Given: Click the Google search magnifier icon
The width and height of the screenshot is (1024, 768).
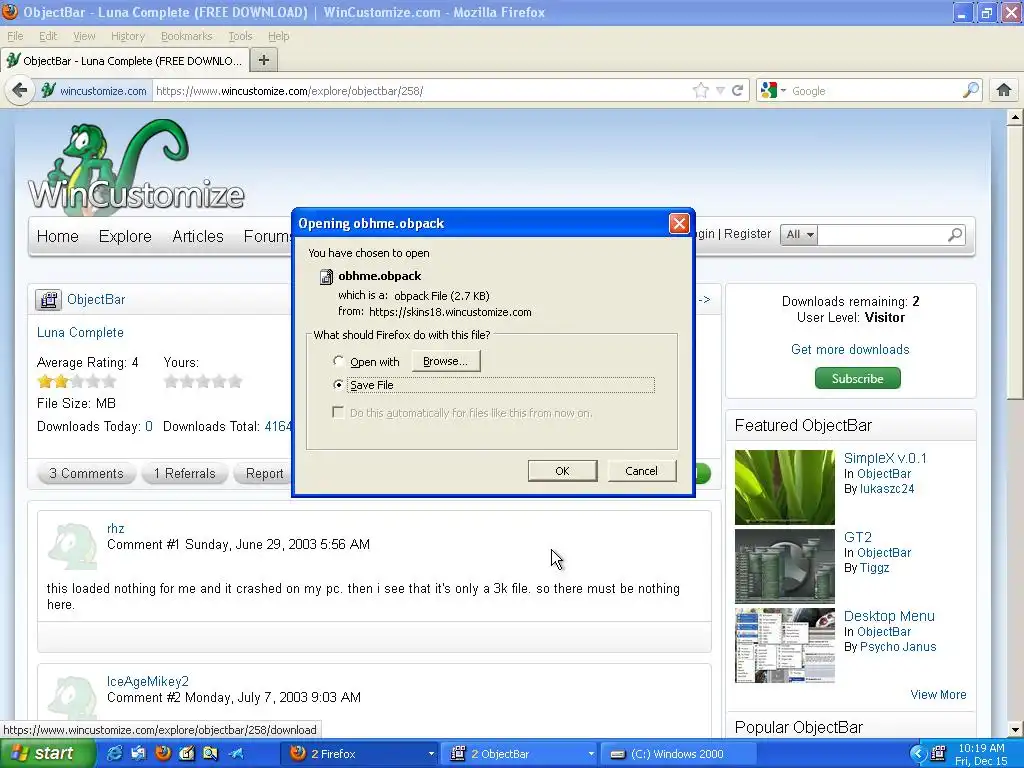Looking at the screenshot, I should [971, 89].
